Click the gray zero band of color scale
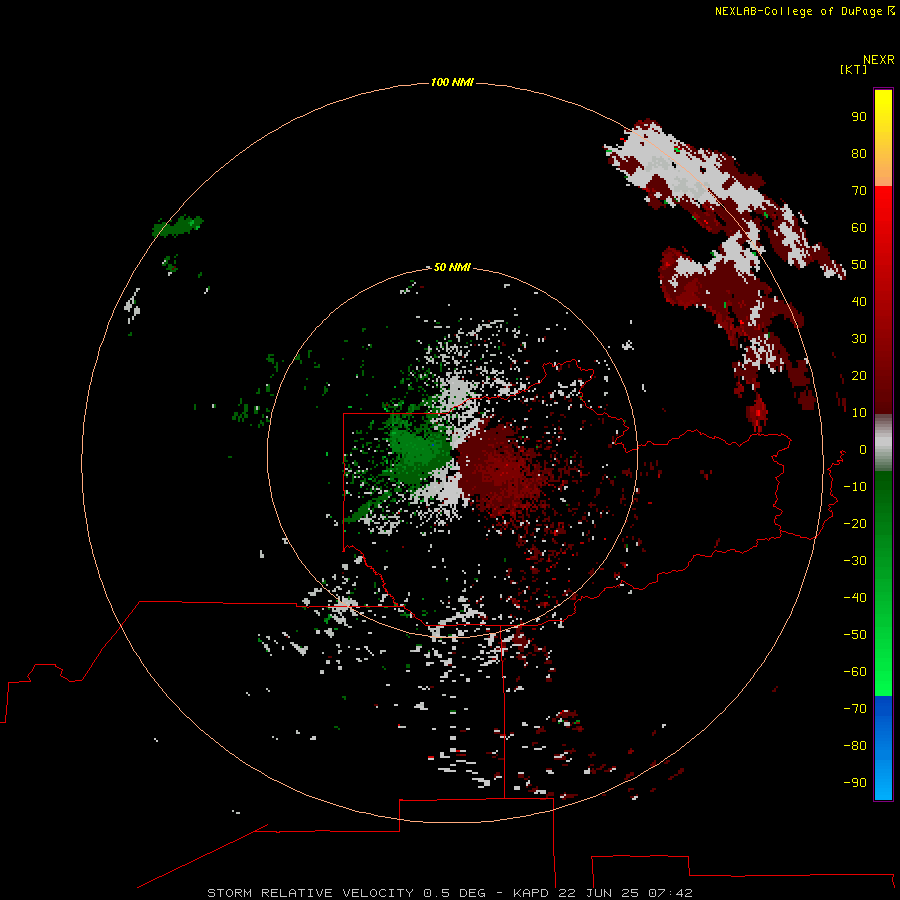The image size is (900, 900). (883, 443)
